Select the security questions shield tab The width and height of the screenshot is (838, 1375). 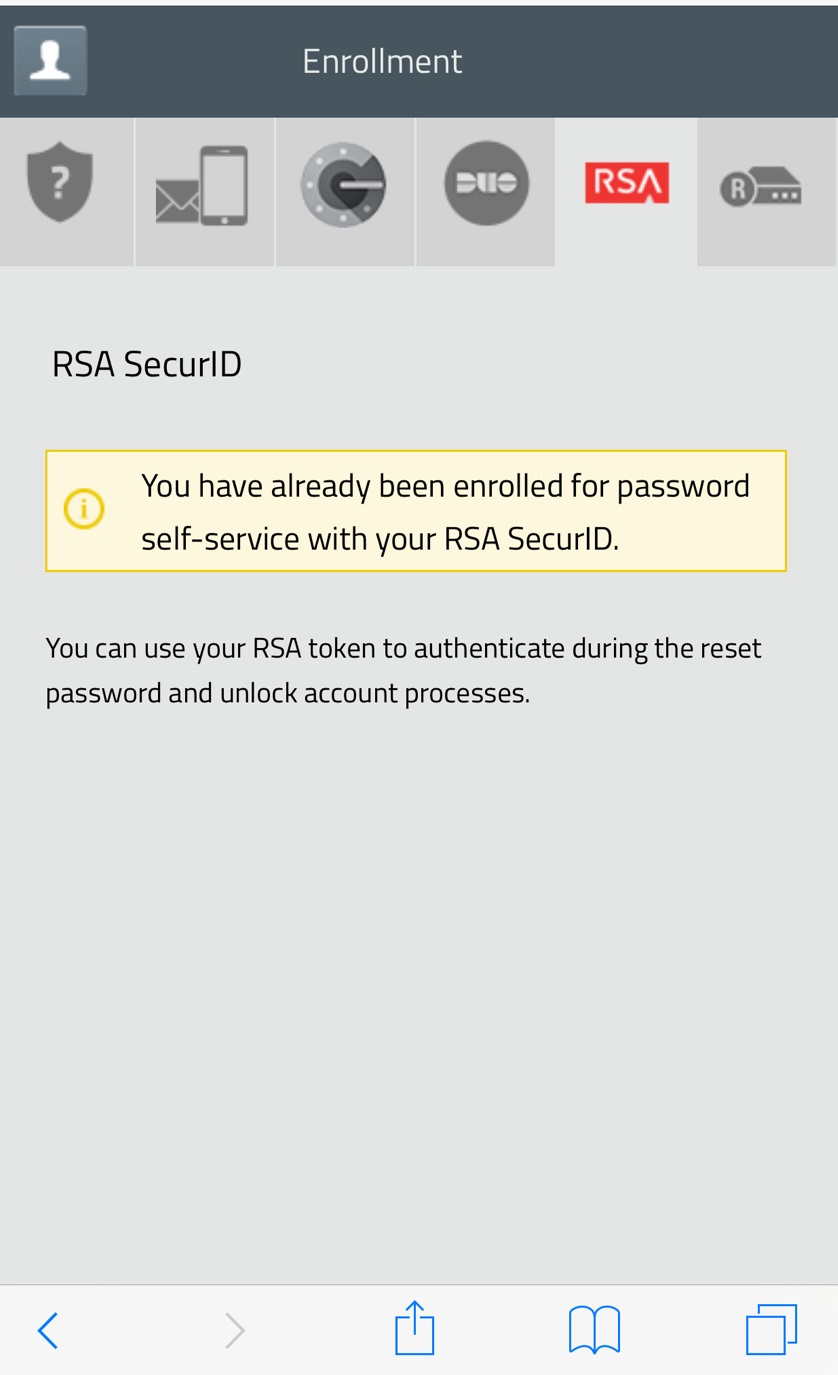point(61,186)
